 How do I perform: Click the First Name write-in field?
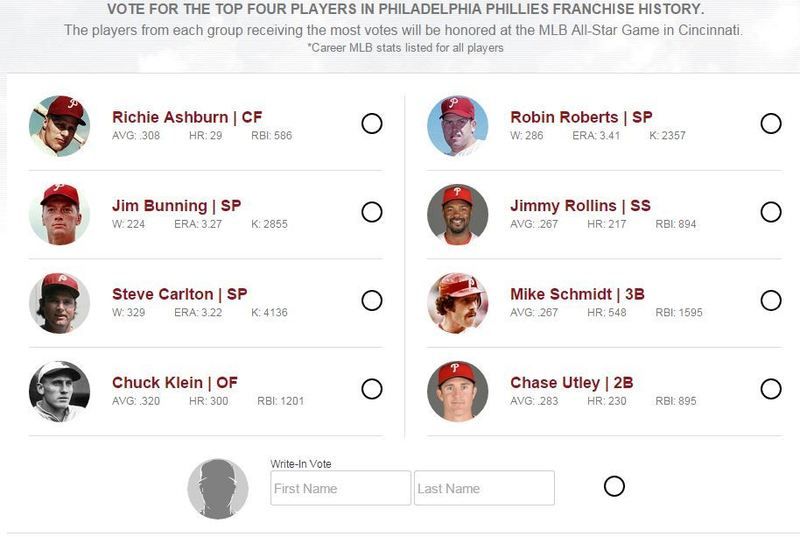click(340, 488)
